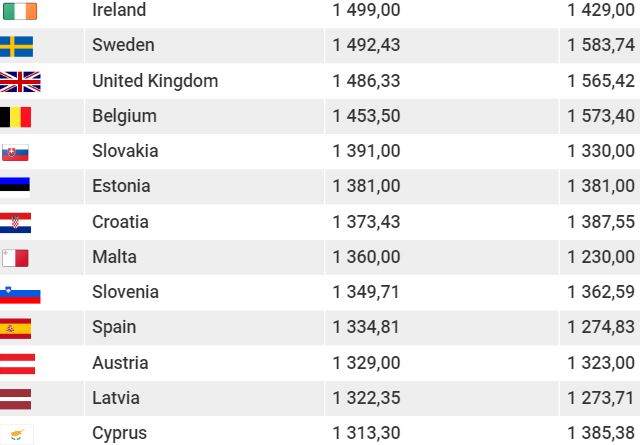The width and height of the screenshot is (640, 445).
Task: Click the Austria flag icon
Action: 18,364
